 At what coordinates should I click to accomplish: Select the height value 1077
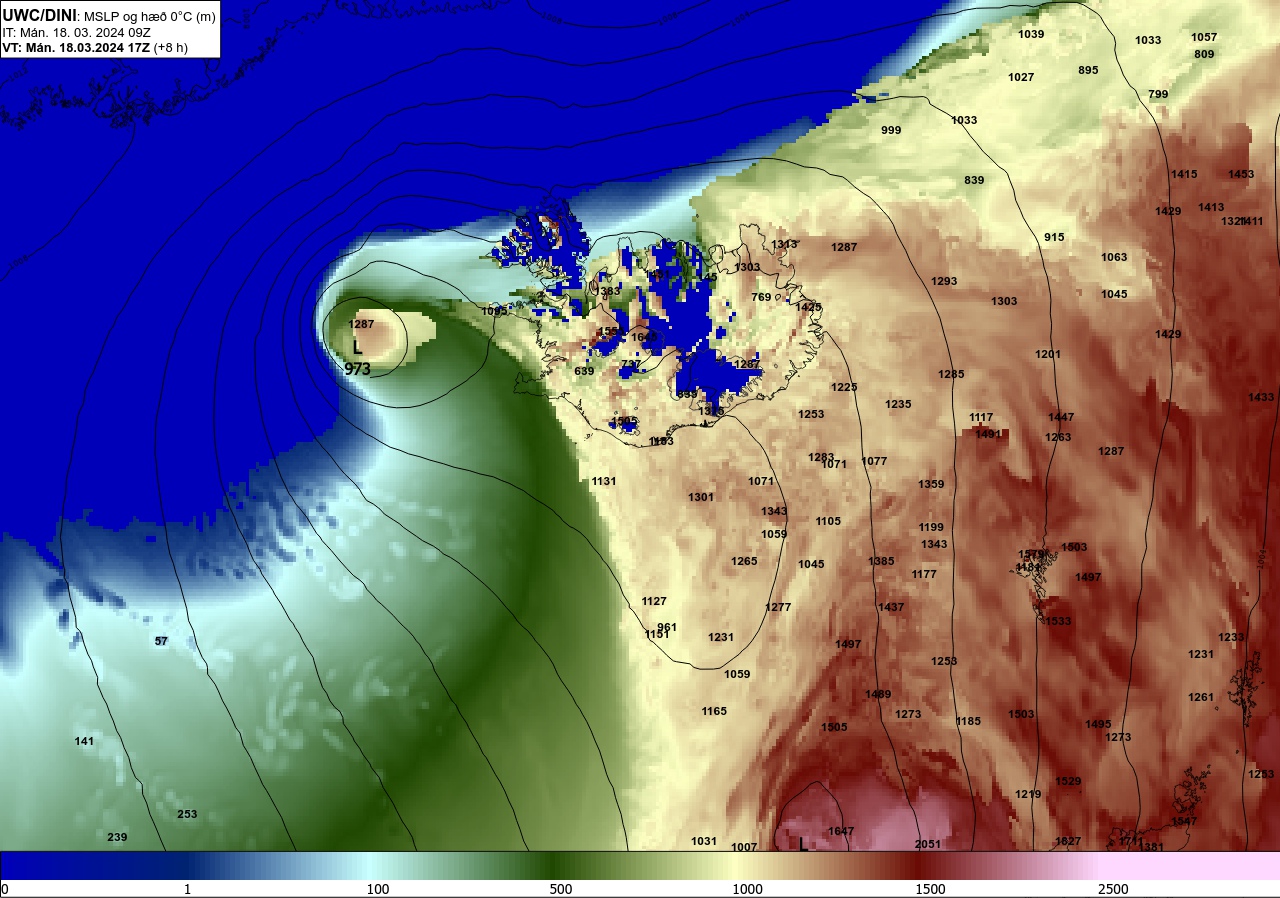[x=874, y=461]
